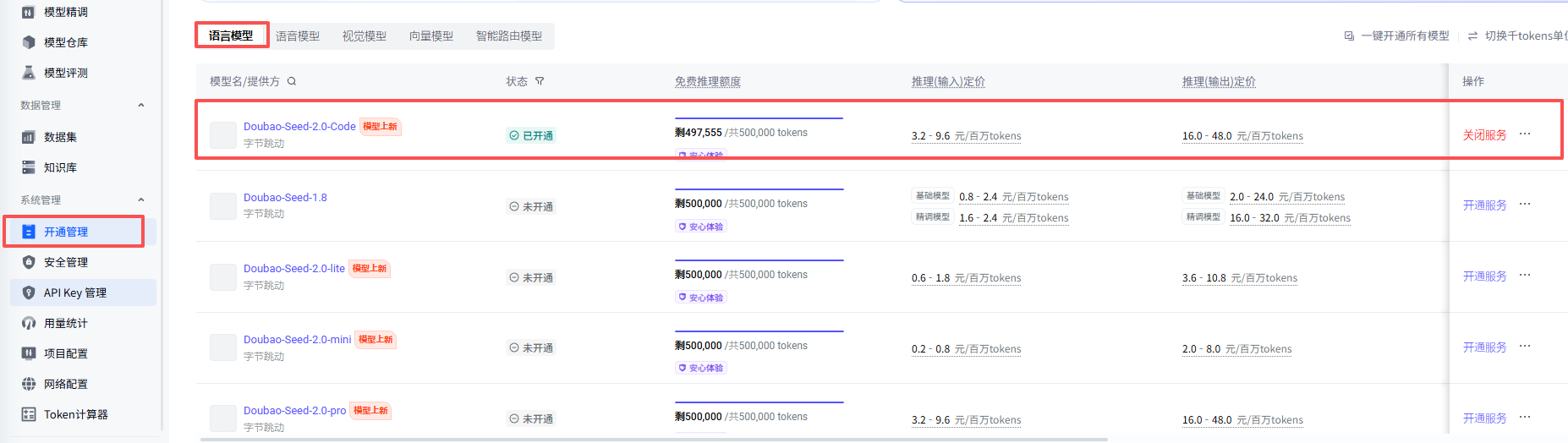
Task: Click the 数据集 sidebar icon
Action: pos(29,137)
